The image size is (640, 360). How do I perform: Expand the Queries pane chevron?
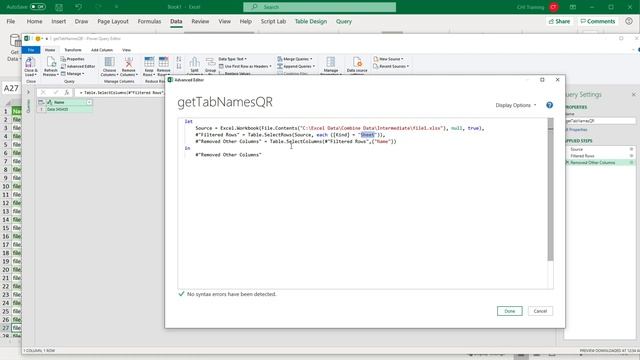tap(28, 93)
